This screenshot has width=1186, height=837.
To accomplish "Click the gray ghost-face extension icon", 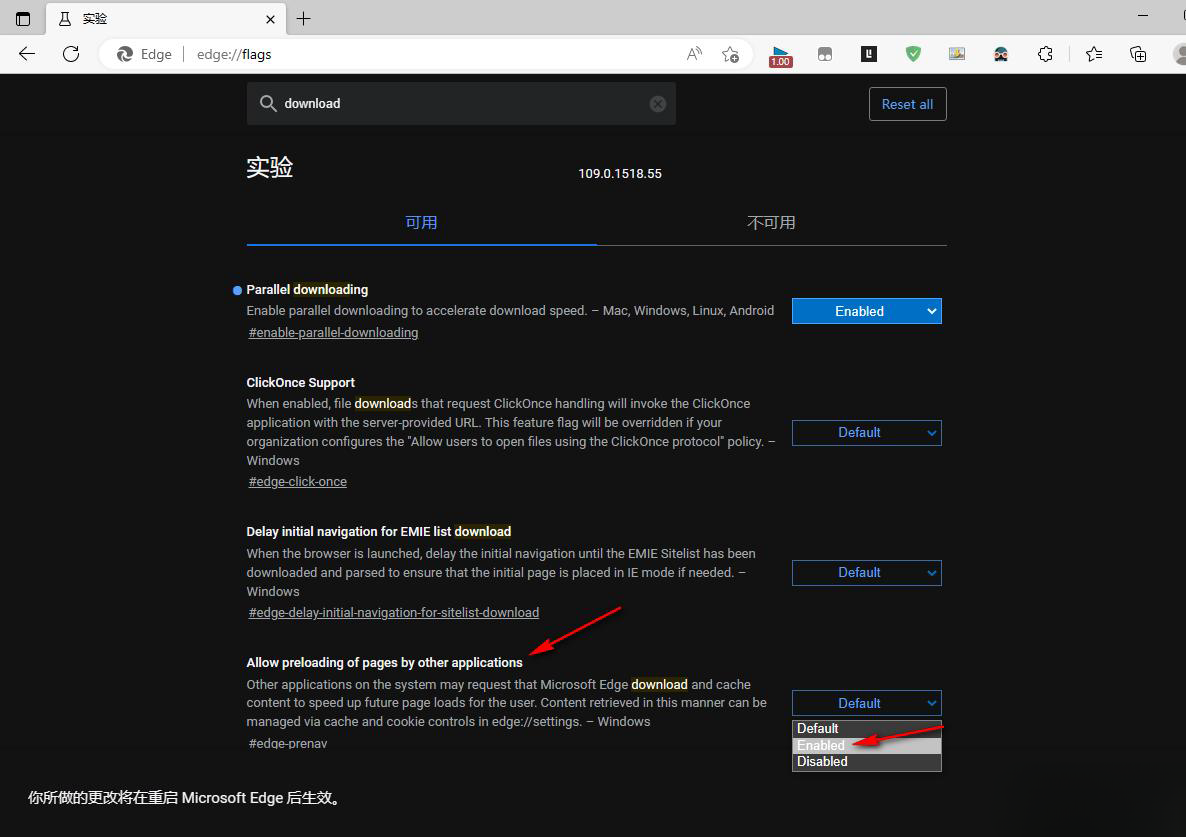I will pyautogui.click(x=824, y=54).
